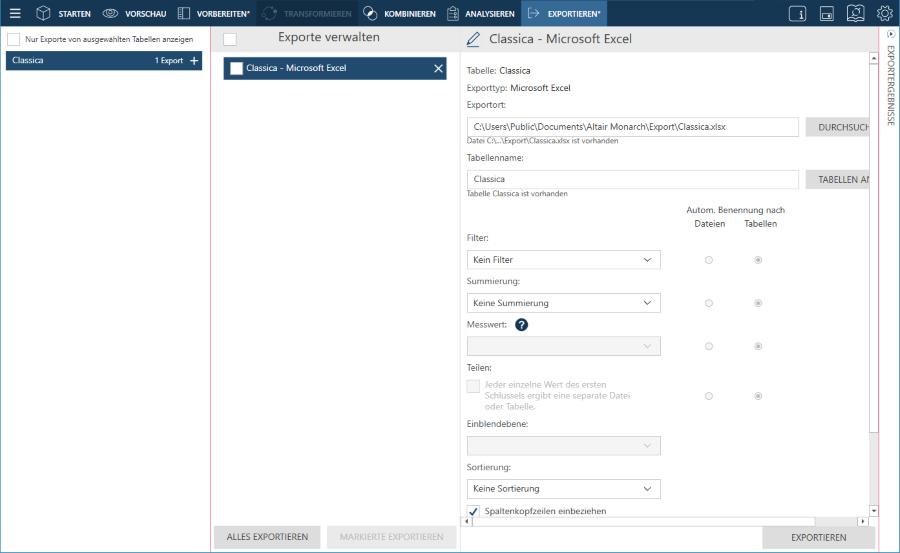Viewport: 900px width, 553px height.
Task: Go to the Vorschau tab
Action: 135,14
